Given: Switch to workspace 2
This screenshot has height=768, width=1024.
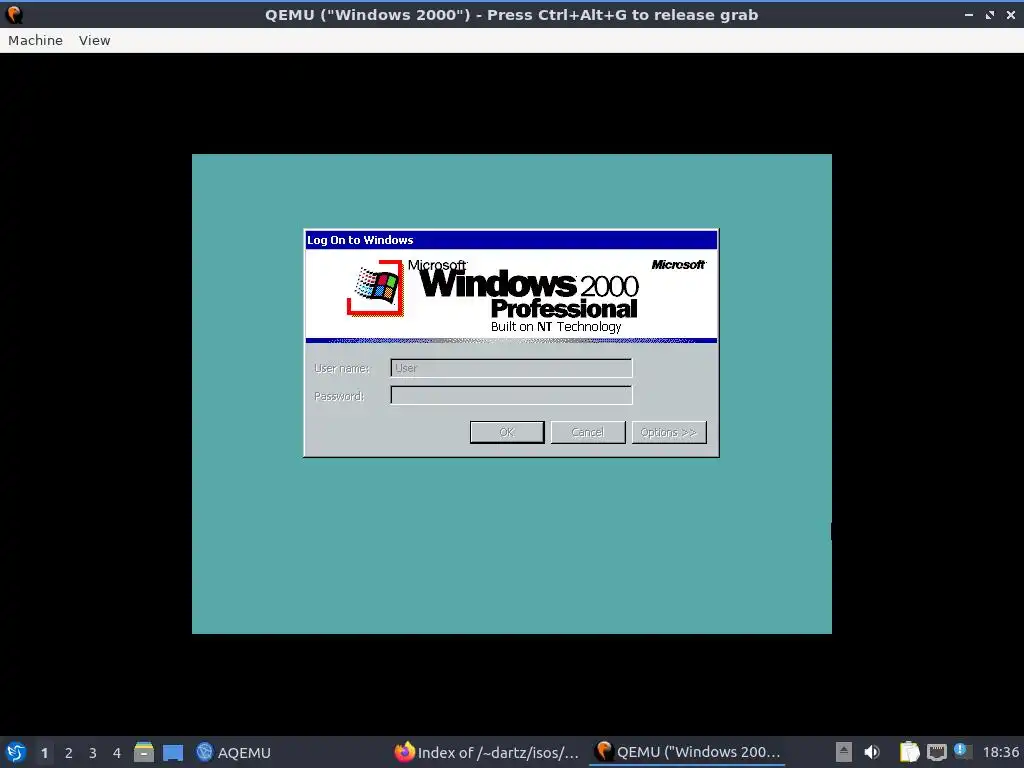Looking at the screenshot, I should coord(69,753).
